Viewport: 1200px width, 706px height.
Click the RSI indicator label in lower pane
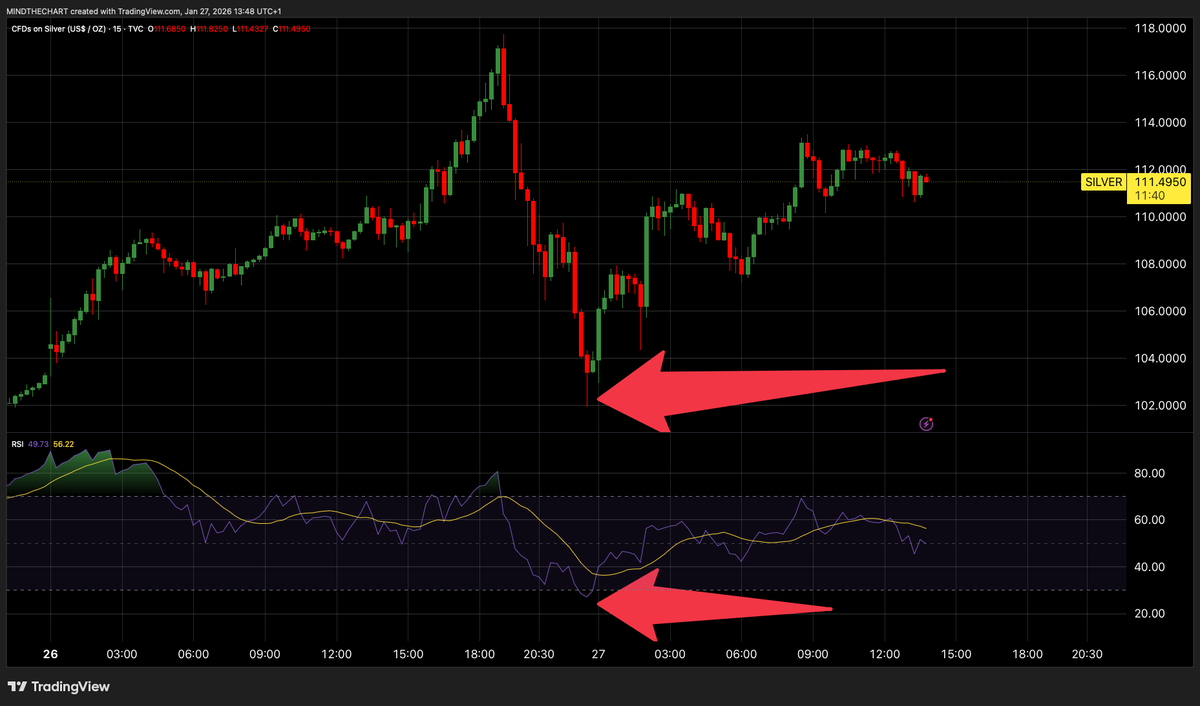16,441
